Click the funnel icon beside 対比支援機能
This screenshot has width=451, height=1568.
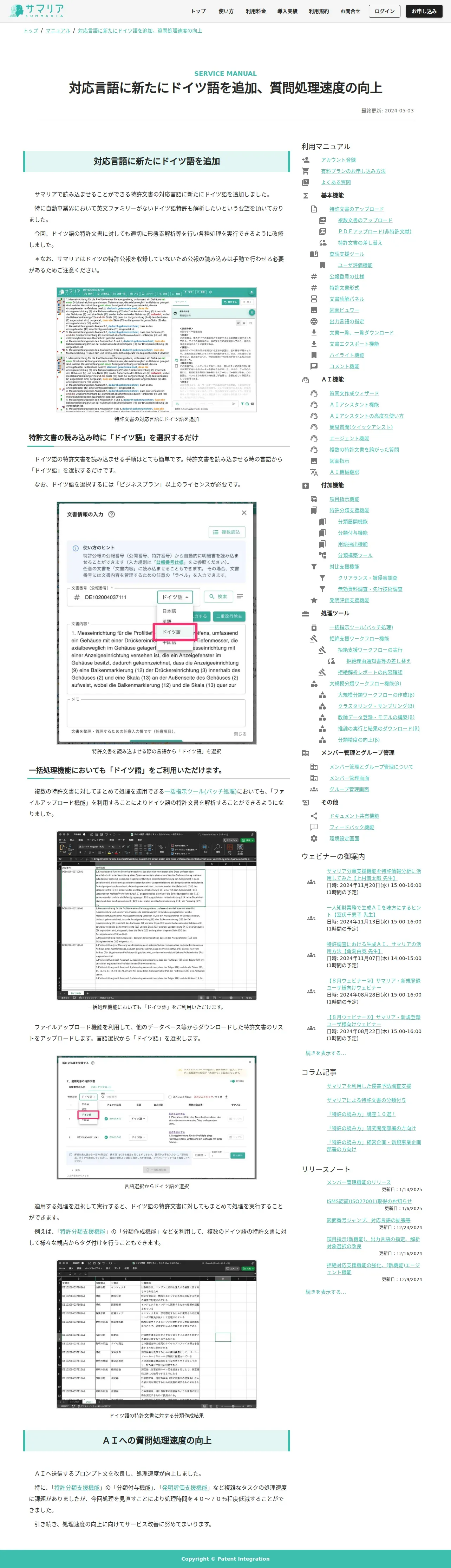[314, 567]
